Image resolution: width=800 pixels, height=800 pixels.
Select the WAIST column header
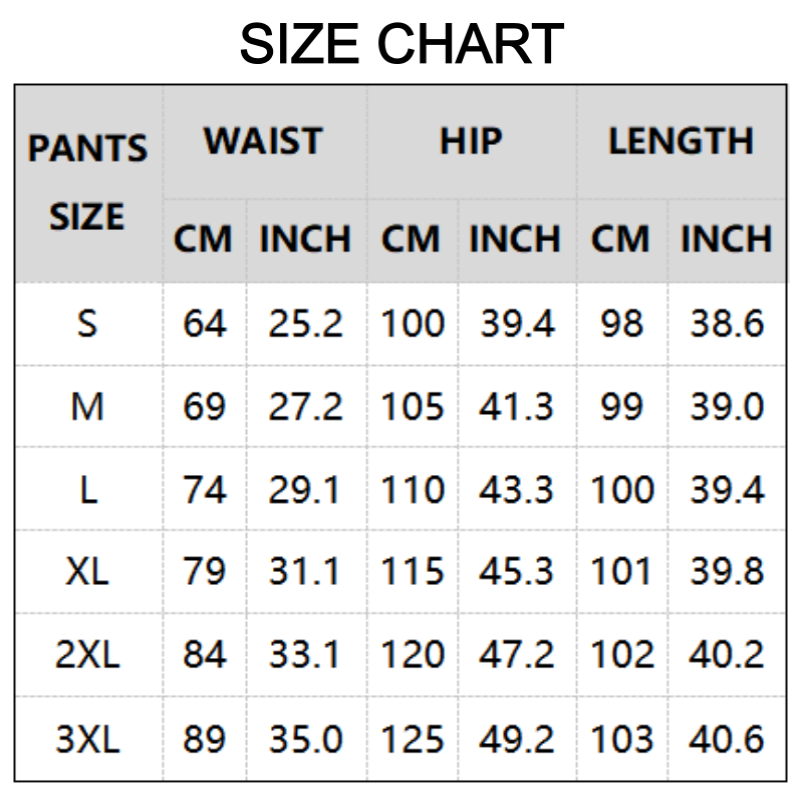click(264, 141)
